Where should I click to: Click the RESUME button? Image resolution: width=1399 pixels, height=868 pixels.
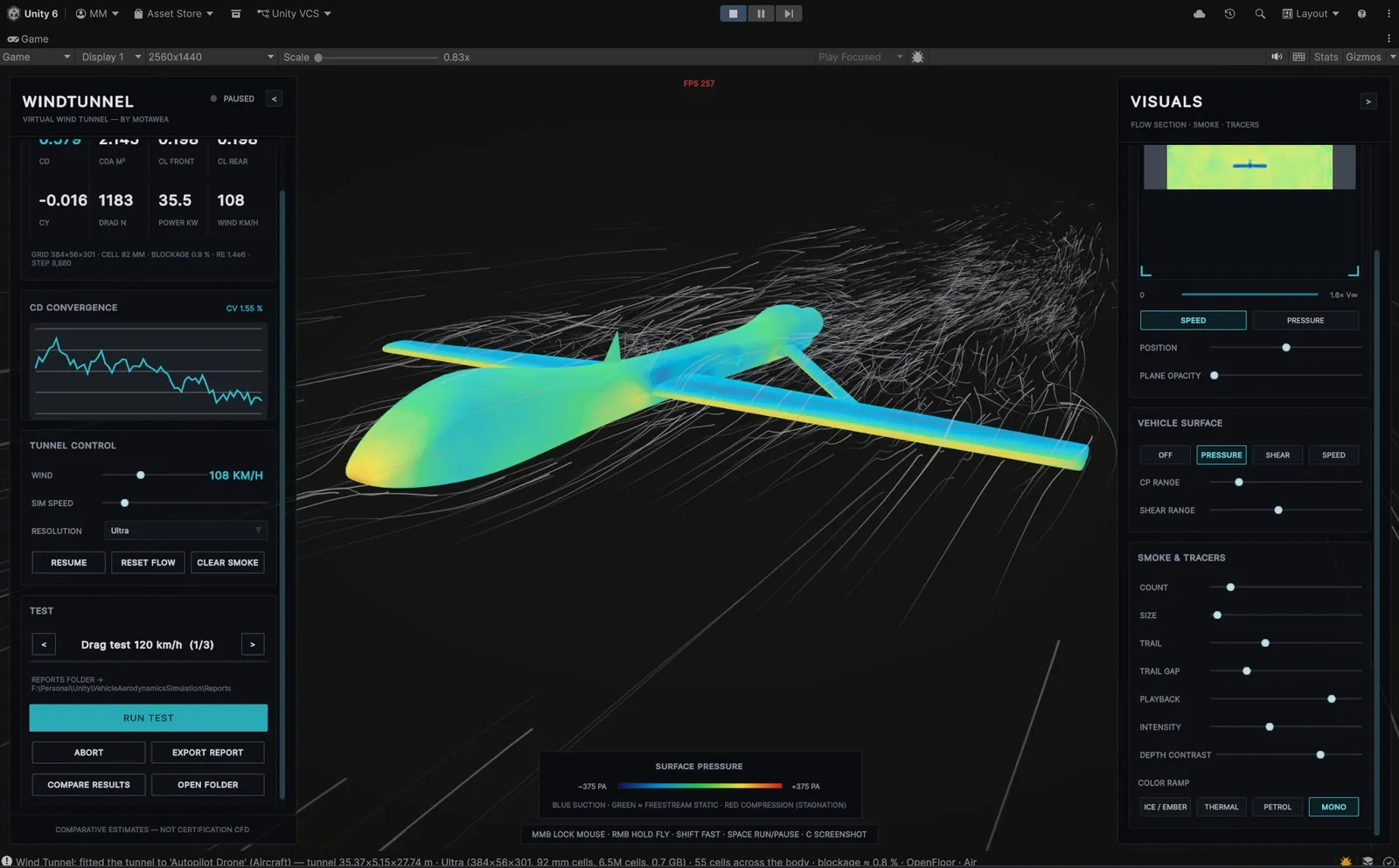(69, 563)
